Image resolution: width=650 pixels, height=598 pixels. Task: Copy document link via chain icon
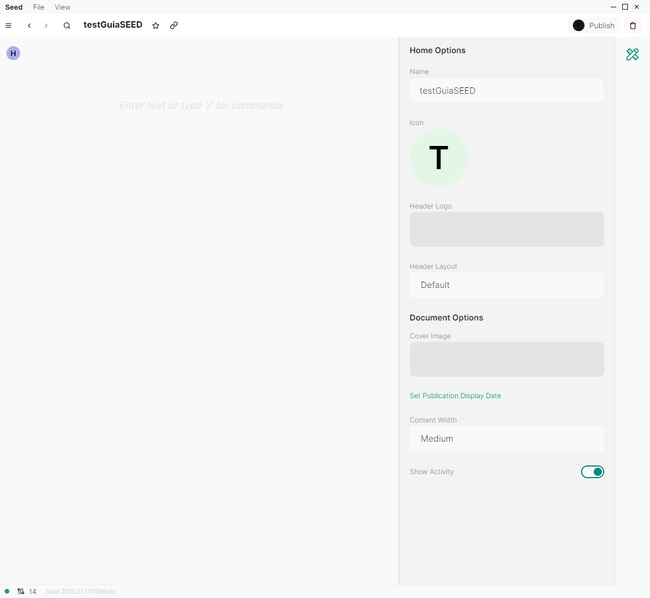coord(174,26)
